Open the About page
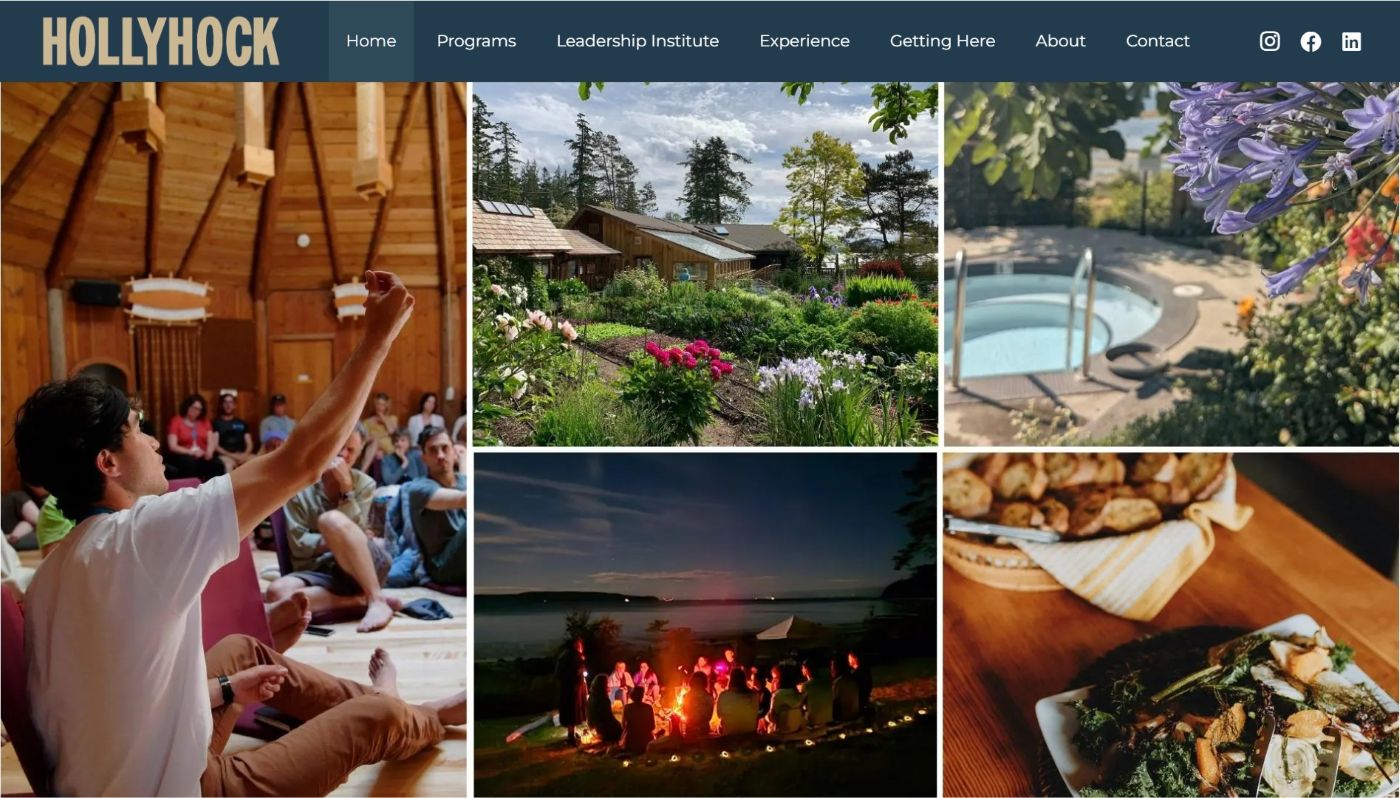 tap(1060, 41)
